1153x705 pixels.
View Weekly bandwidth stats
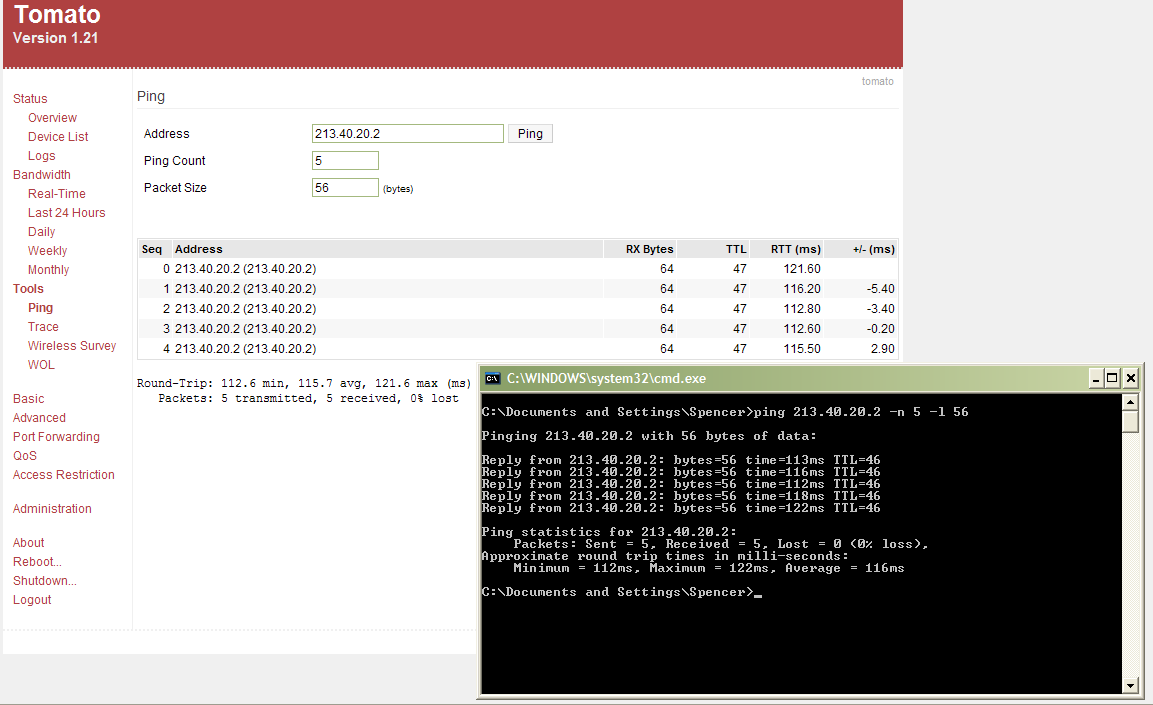point(47,251)
